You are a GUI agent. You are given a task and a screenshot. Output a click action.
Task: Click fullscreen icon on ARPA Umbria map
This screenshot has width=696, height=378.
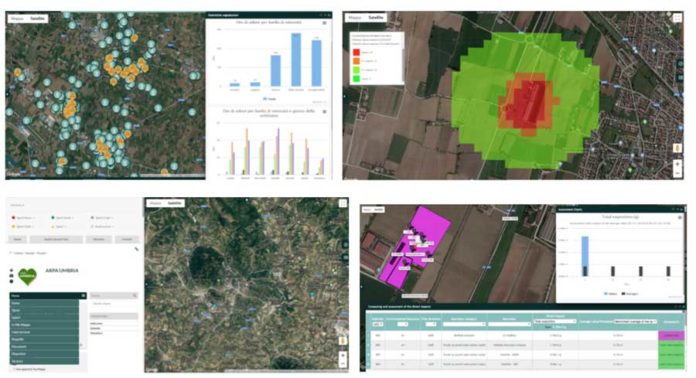(343, 203)
